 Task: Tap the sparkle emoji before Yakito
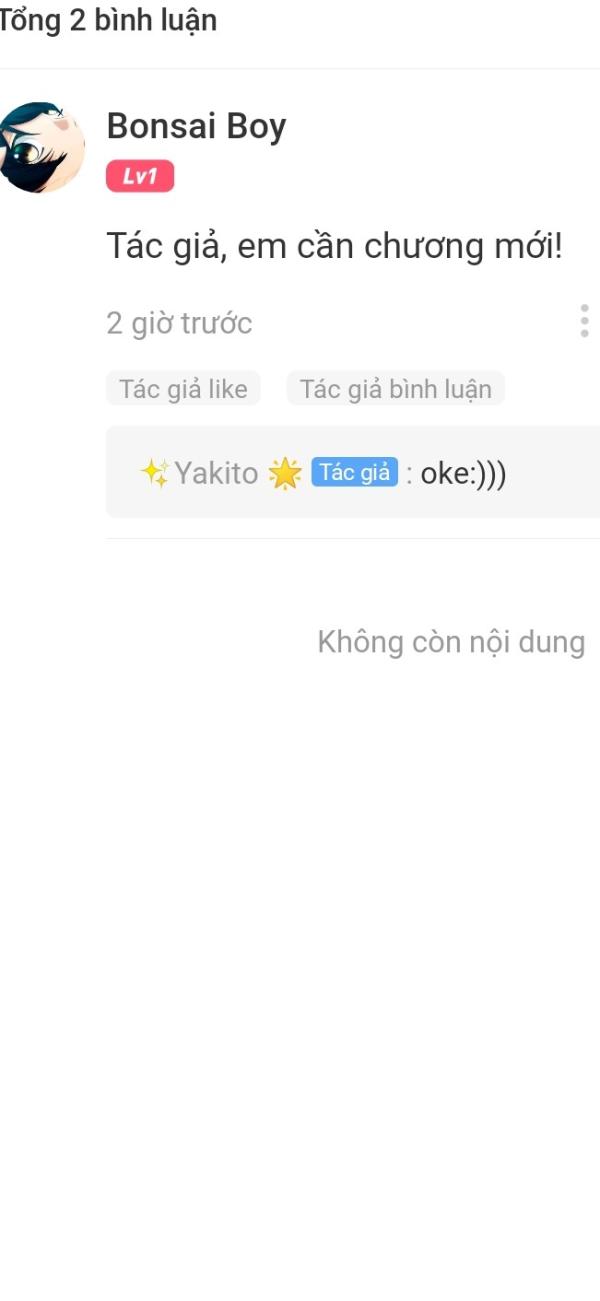coord(154,473)
